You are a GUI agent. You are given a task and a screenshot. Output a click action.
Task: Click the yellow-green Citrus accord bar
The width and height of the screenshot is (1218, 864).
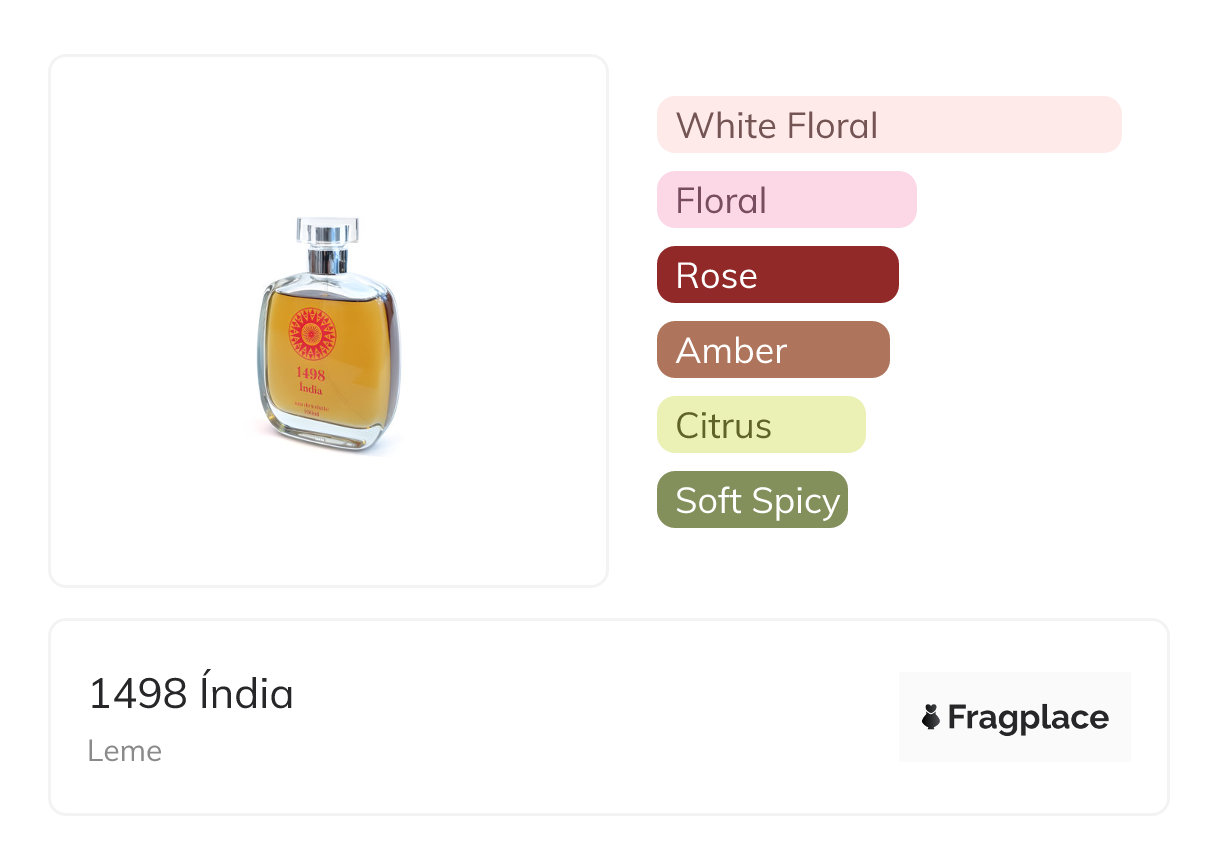[x=760, y=425]
